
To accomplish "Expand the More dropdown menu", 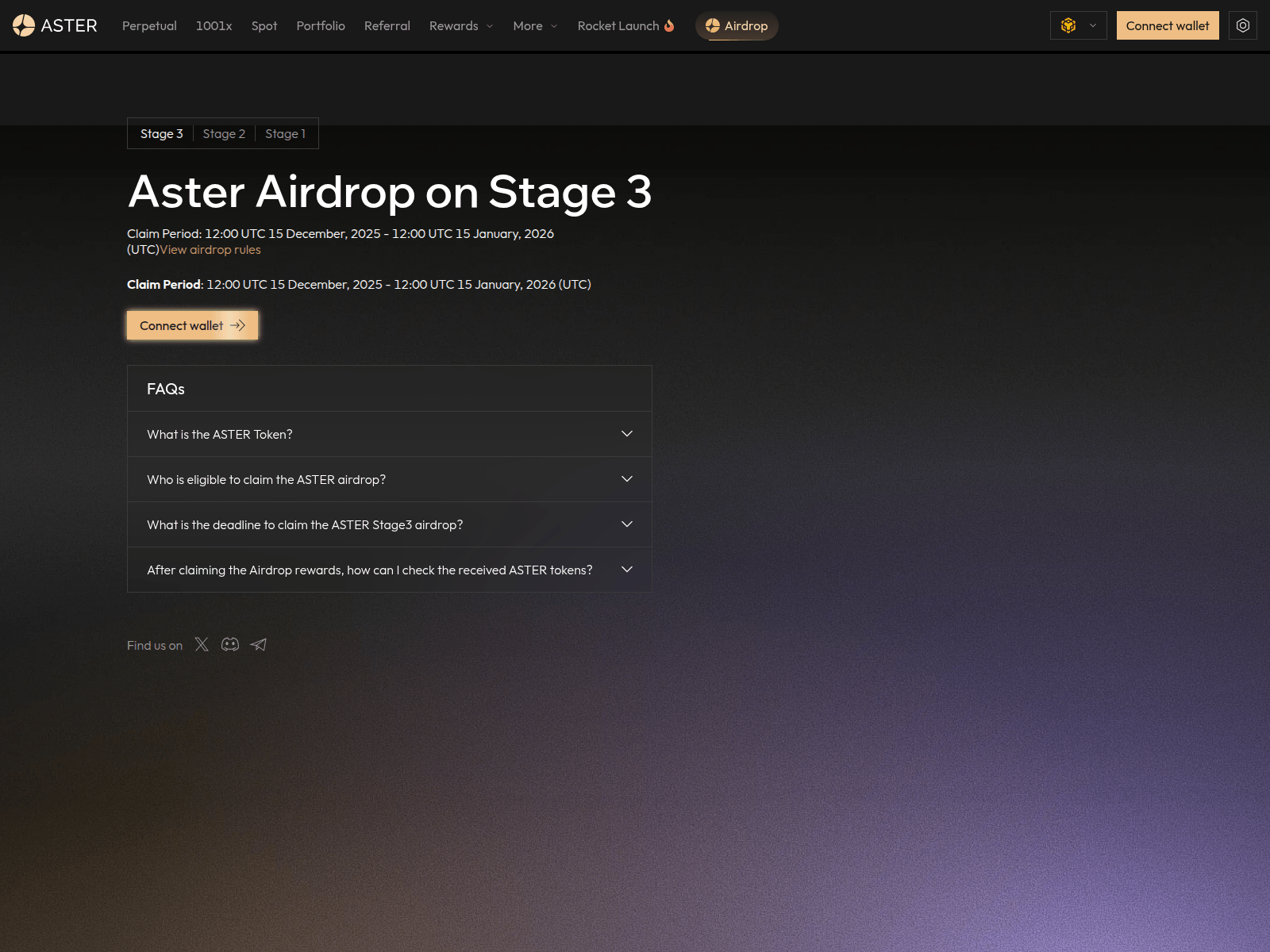I will tap(535, 25).
